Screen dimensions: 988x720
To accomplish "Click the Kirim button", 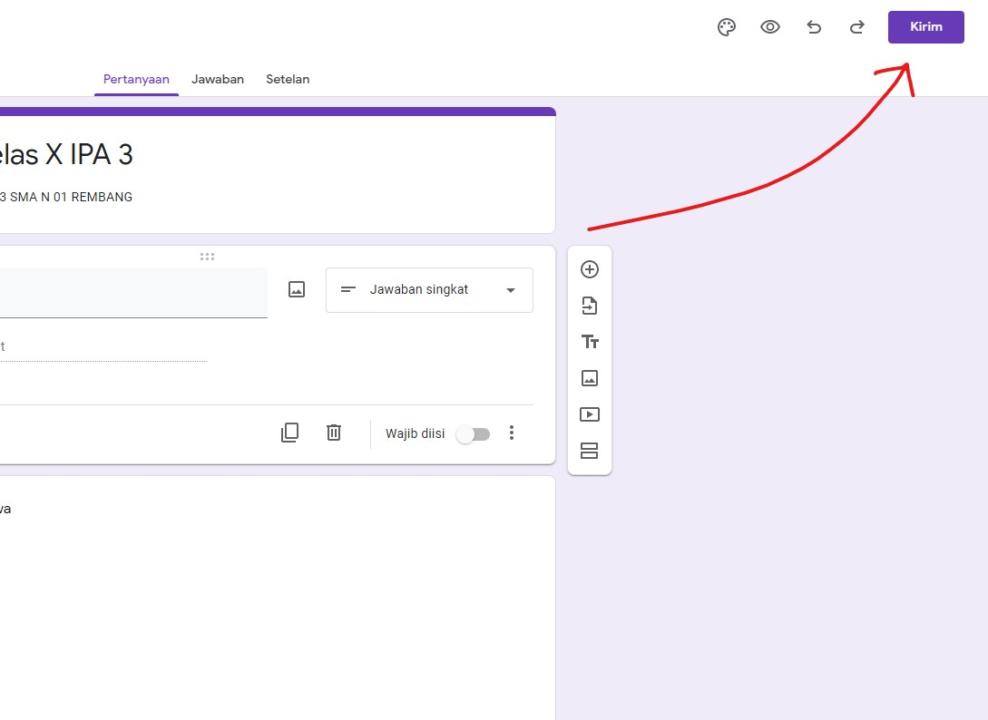I will coord(926,27).
